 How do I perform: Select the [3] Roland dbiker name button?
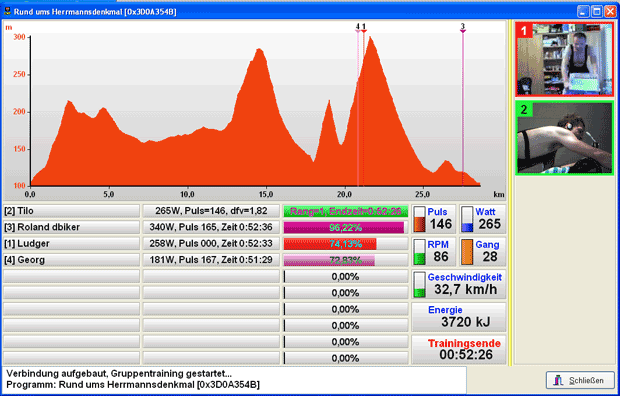click(x=71, y=227)
